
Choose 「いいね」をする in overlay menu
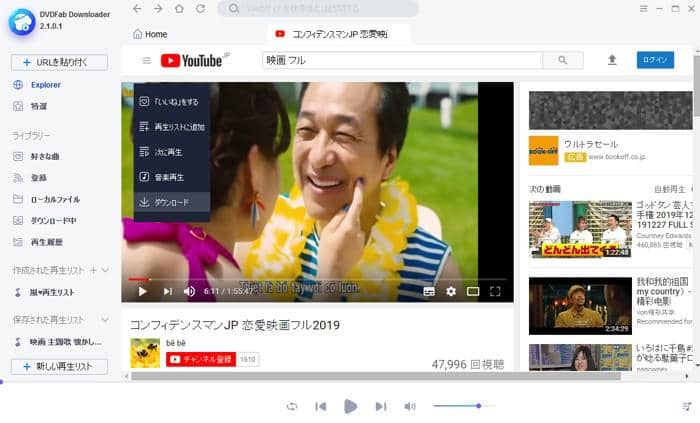coord(172,102)
